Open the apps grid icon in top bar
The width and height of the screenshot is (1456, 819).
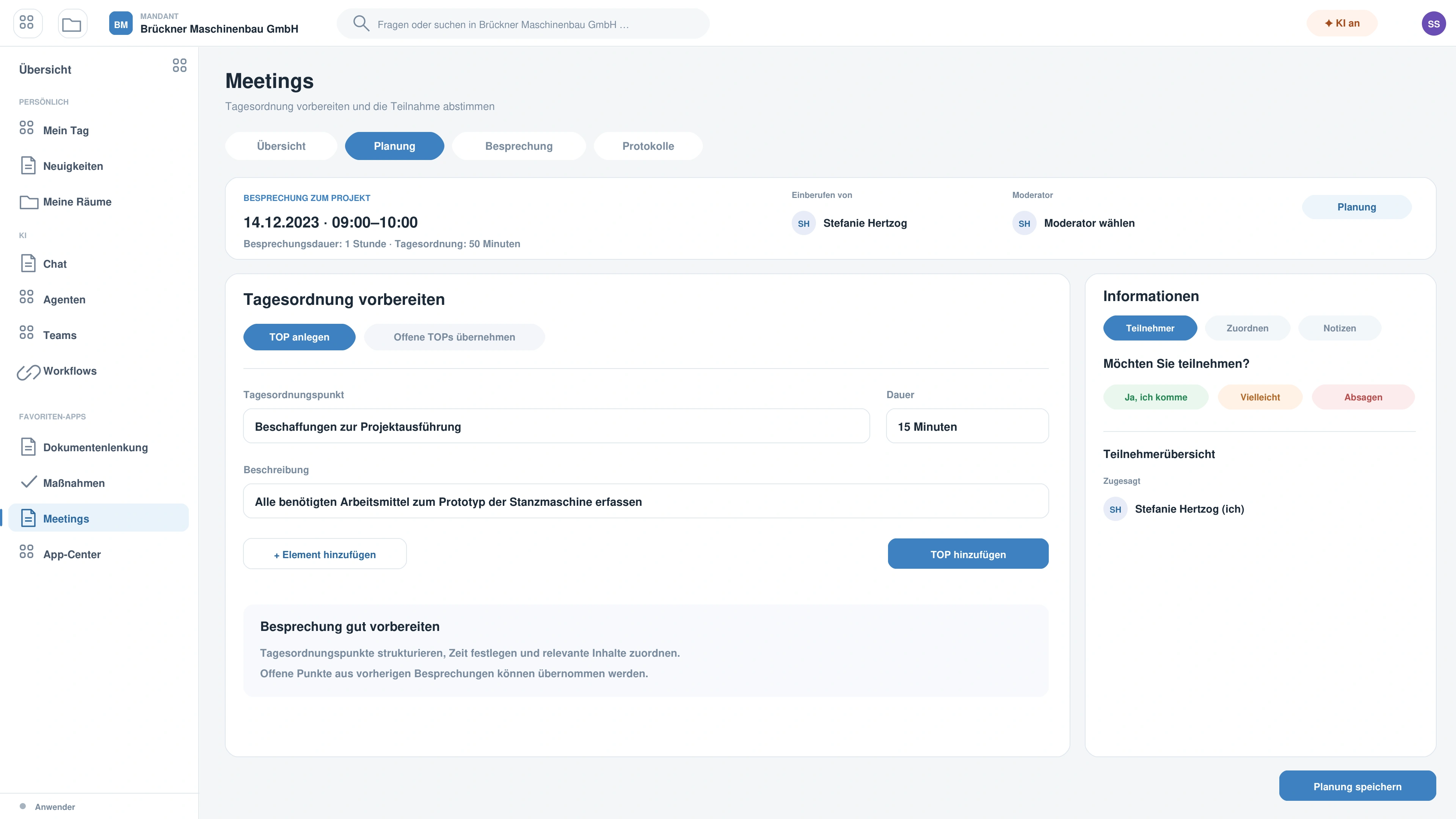coord(27,24)
